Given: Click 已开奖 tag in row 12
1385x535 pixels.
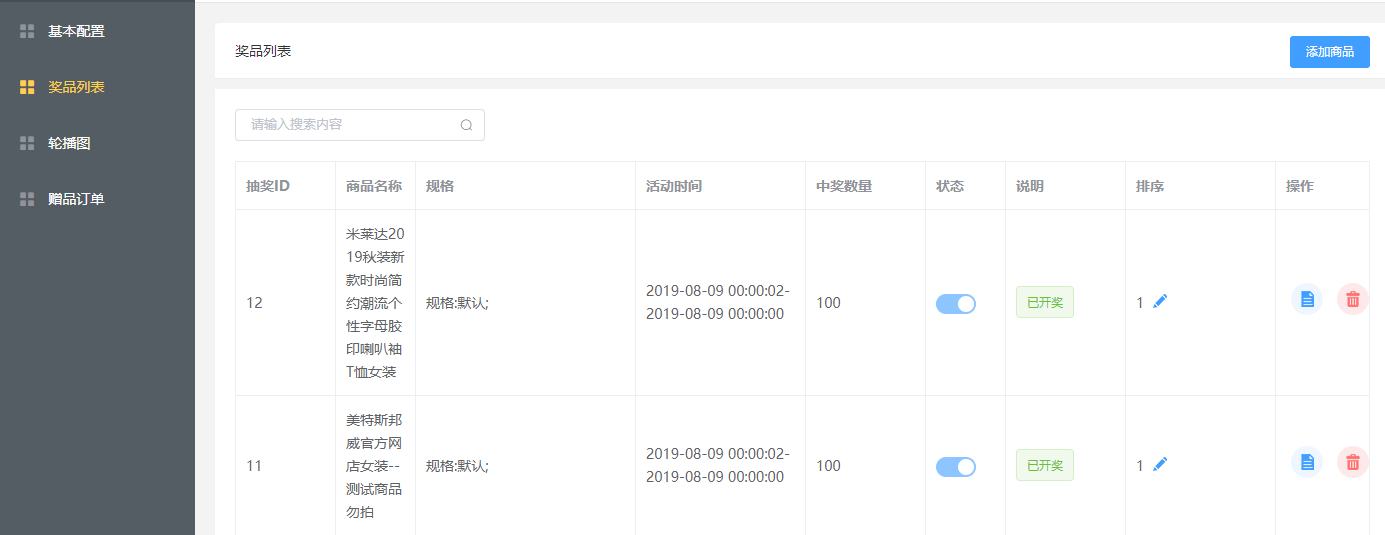Looking at the screenshot, I should pyautogui.click(x=1045, y=302).
